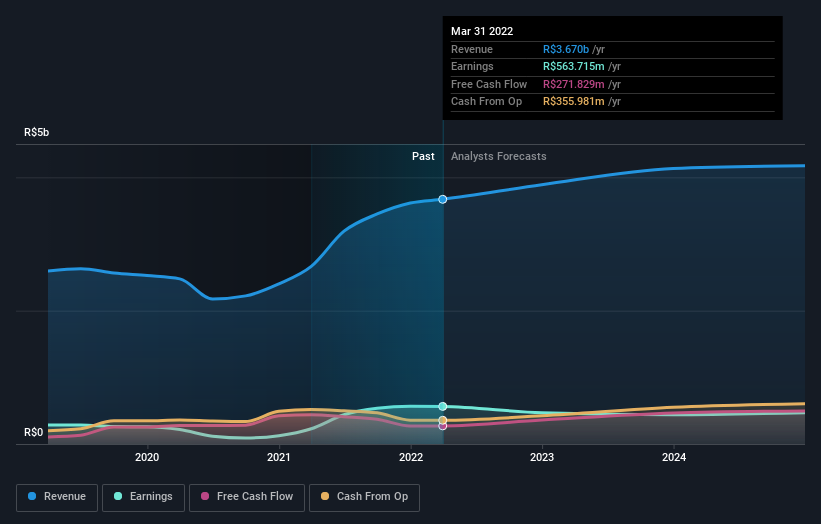Image resolution: width=821 pixels, height=524 pixels.
Task: Click the Earnings row label in tooltip
Action: 472,66
